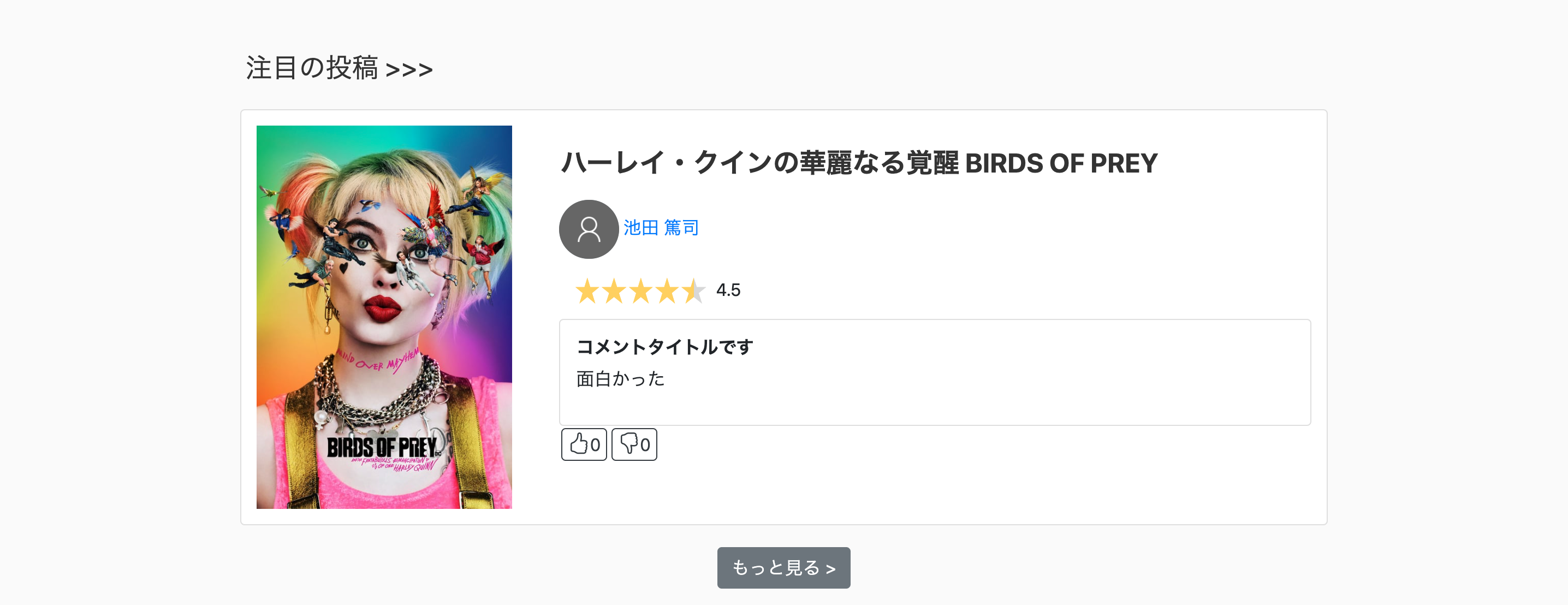Click the dislike count next to thumbs-down

pyautogui.click(x=645, y=445)
